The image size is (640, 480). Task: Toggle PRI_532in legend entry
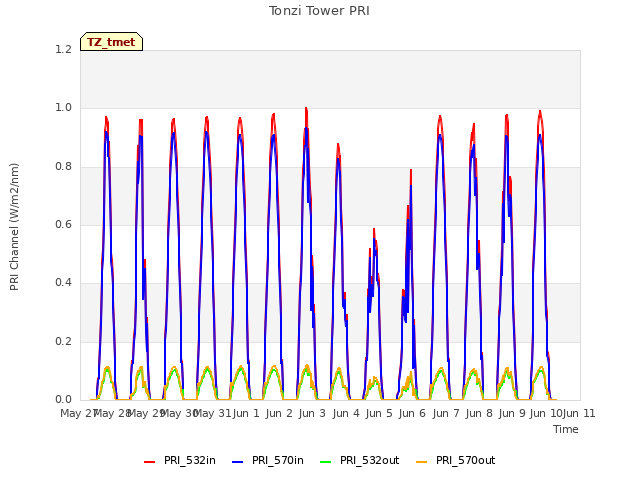[180, 460]
